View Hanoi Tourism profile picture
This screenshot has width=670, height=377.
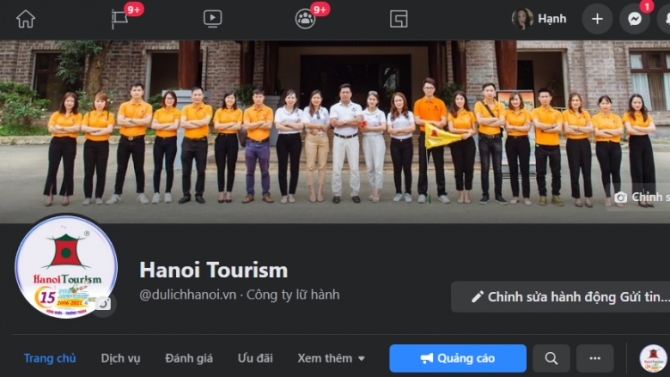point(66,267)
